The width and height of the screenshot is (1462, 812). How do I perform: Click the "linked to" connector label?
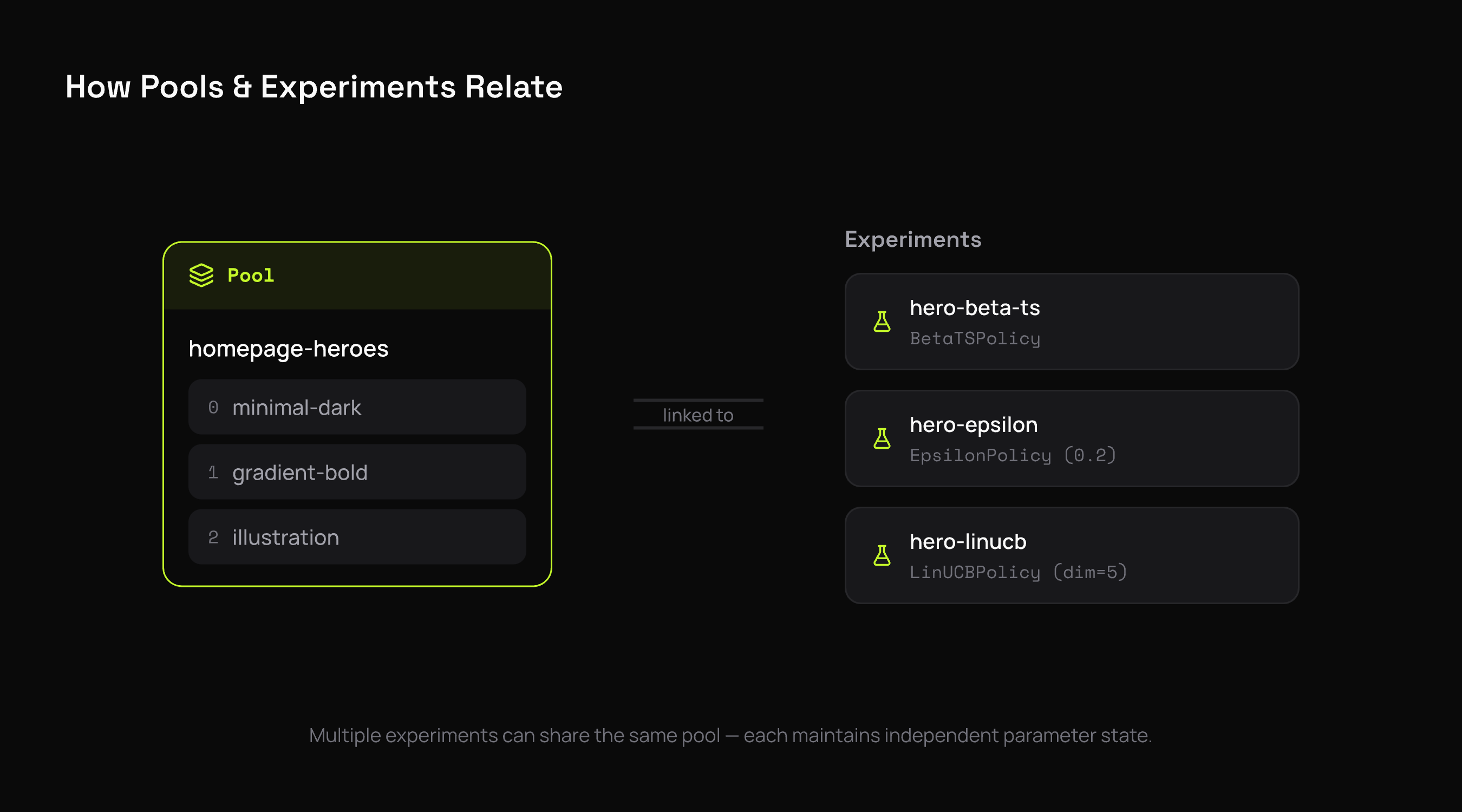698,415
